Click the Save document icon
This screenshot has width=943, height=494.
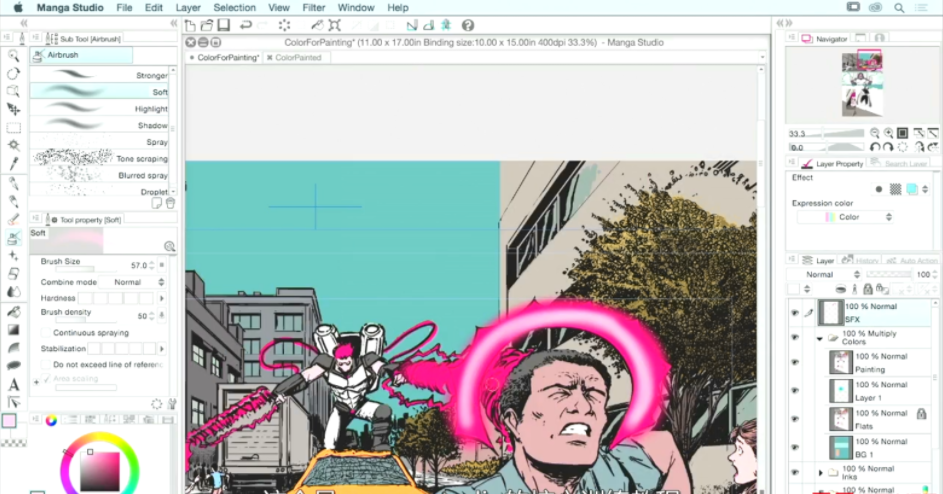[224, 25]
